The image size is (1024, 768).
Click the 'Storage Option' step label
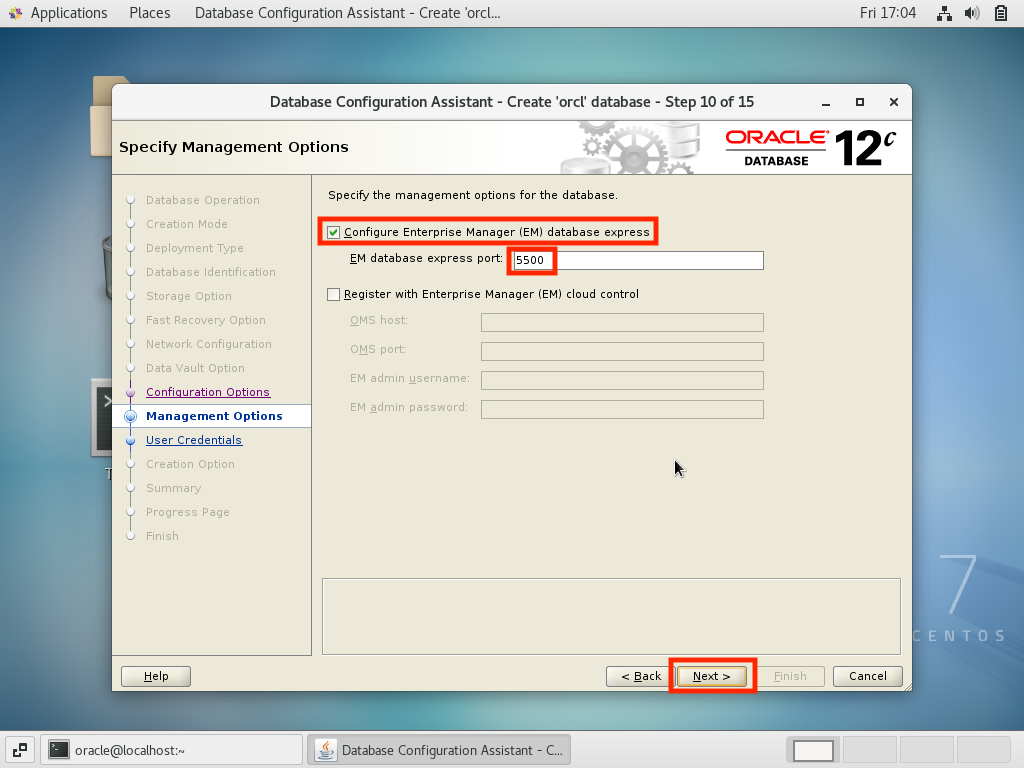(x=189, y=296)
